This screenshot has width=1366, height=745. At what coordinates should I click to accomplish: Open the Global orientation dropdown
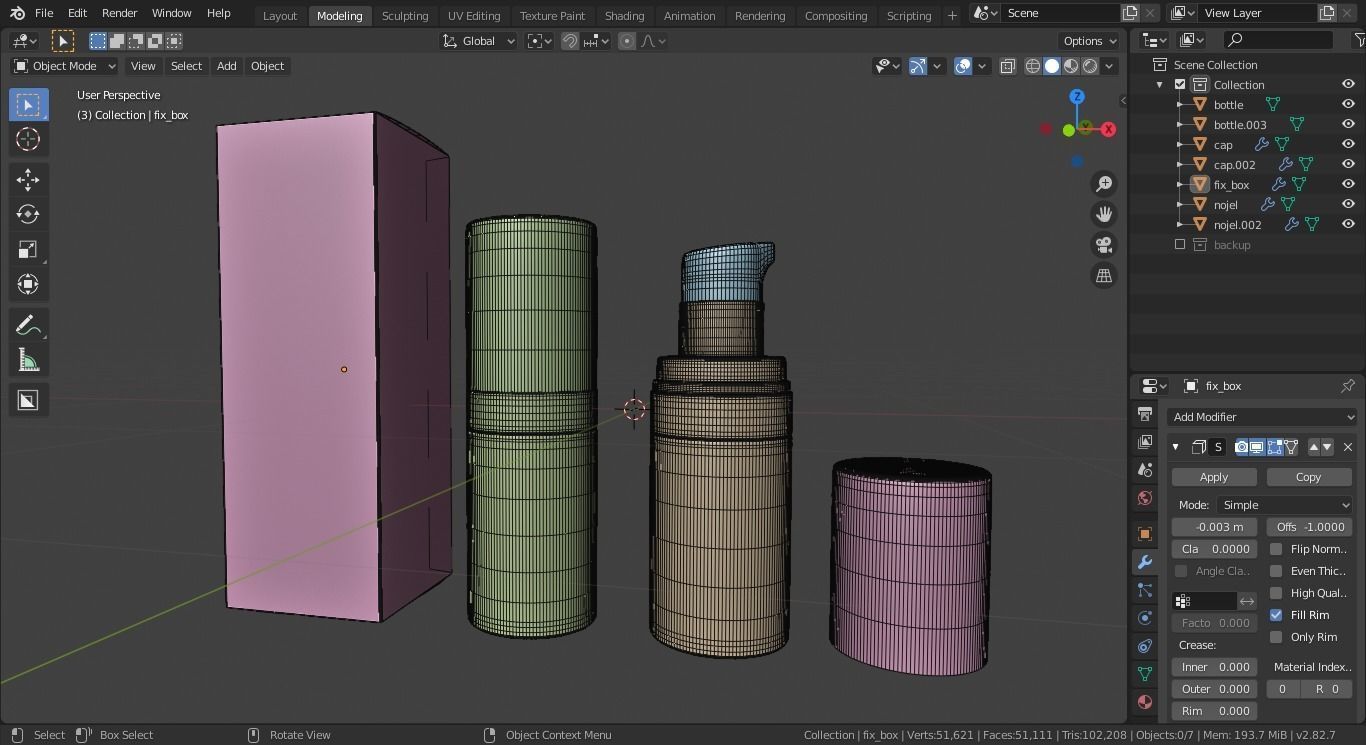(x=479, y=41)
